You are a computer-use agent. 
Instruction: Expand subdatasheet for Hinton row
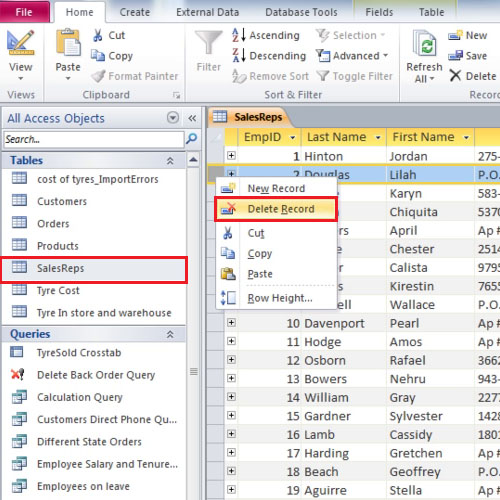tap(231, 156)
